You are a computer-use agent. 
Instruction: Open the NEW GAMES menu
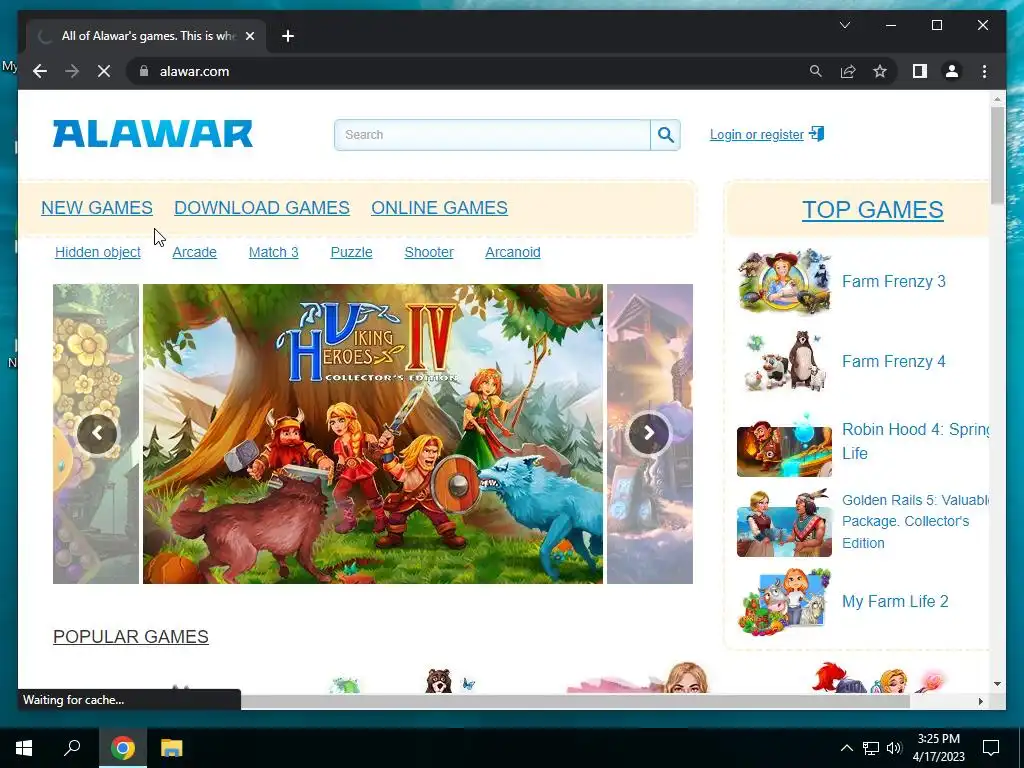(x=97, y=208)
